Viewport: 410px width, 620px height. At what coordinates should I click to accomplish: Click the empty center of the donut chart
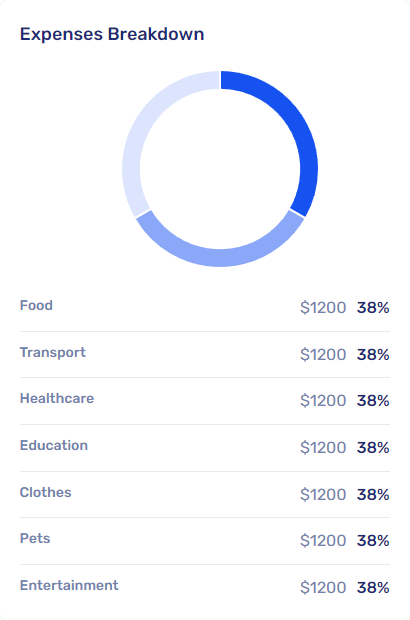pyautogui.click(x=220, y=169)
